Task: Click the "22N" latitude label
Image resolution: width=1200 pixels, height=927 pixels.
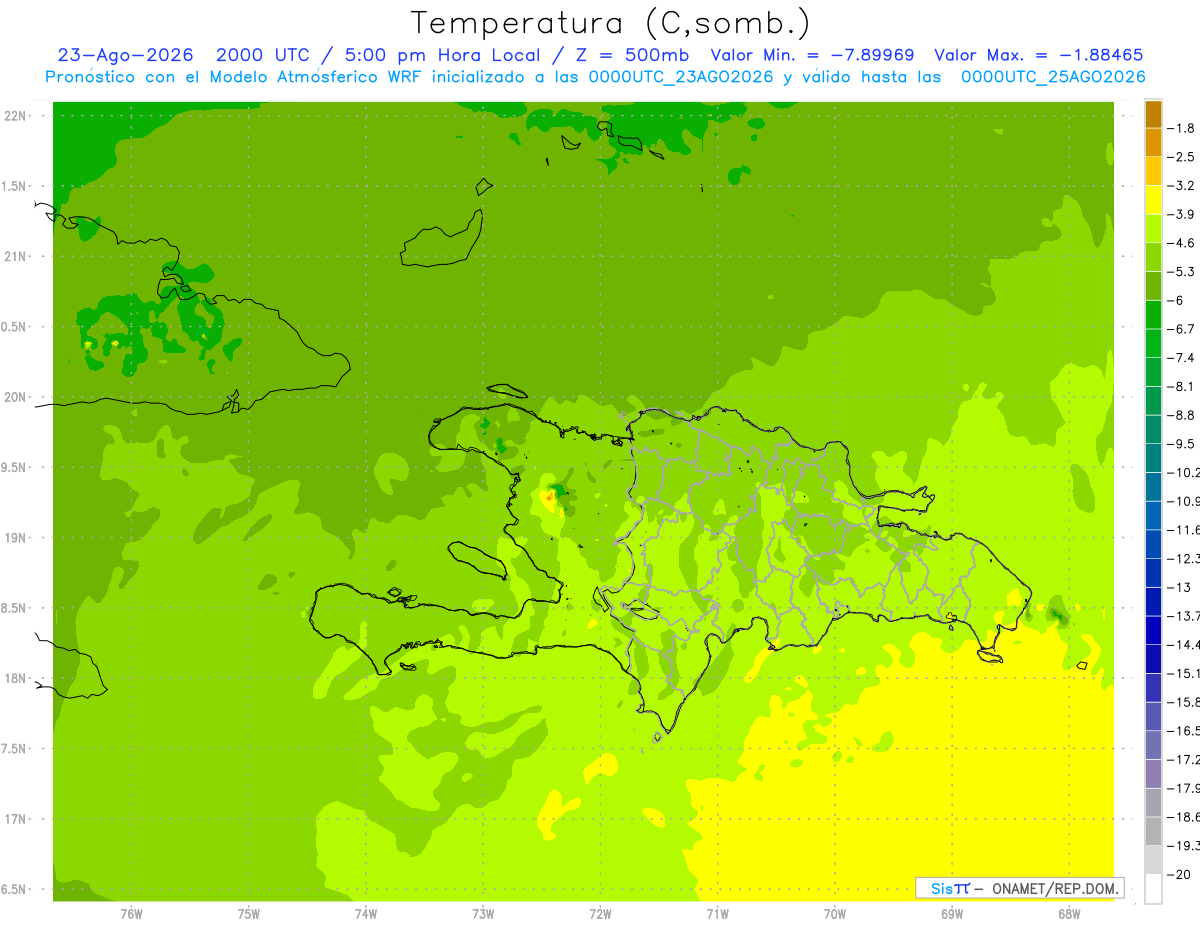Action: point(16,116)
